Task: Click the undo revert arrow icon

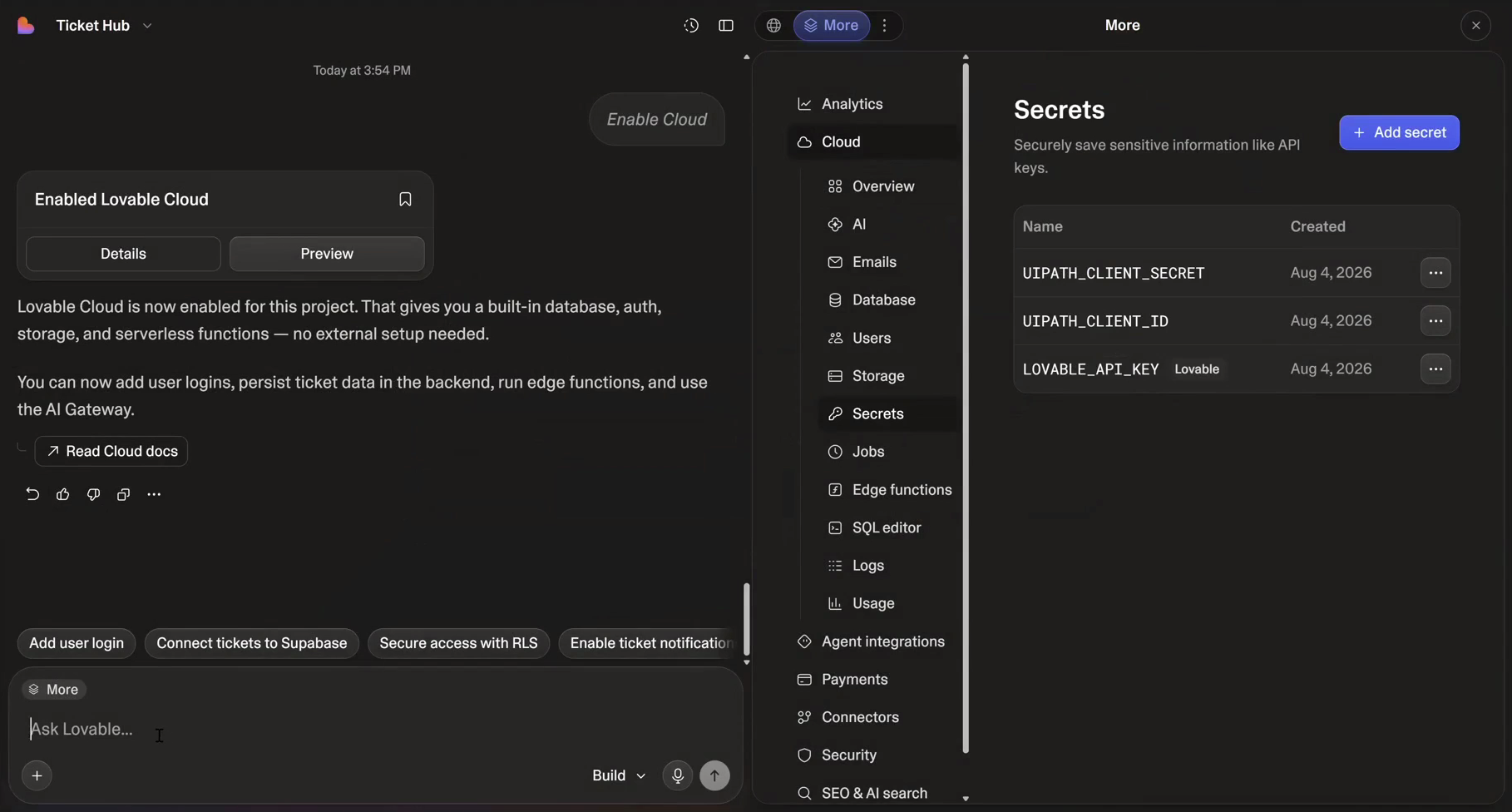Action: (x=32, y=494)
